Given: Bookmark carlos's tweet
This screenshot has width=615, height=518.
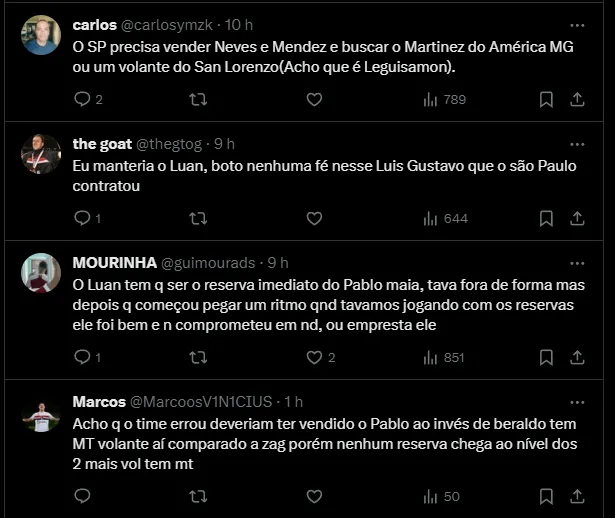Looking at the screenshot, I should point(546,99).
